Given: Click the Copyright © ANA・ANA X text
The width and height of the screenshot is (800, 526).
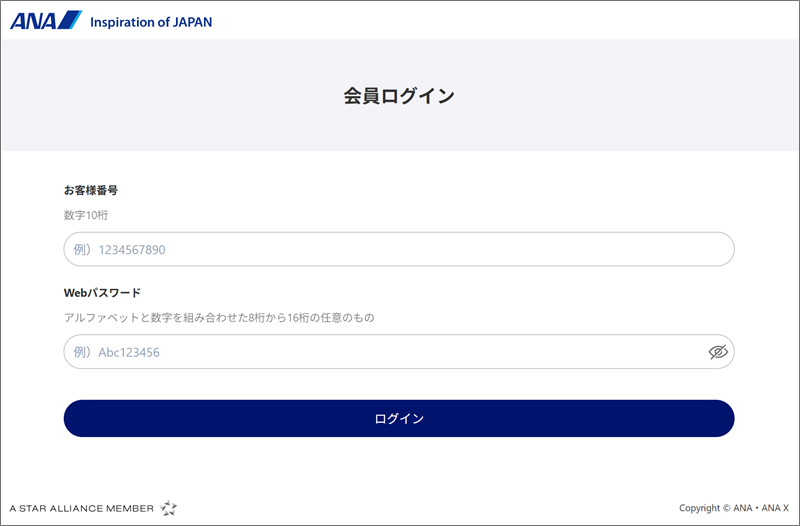Looking at the screenshot, I should 734,508.
